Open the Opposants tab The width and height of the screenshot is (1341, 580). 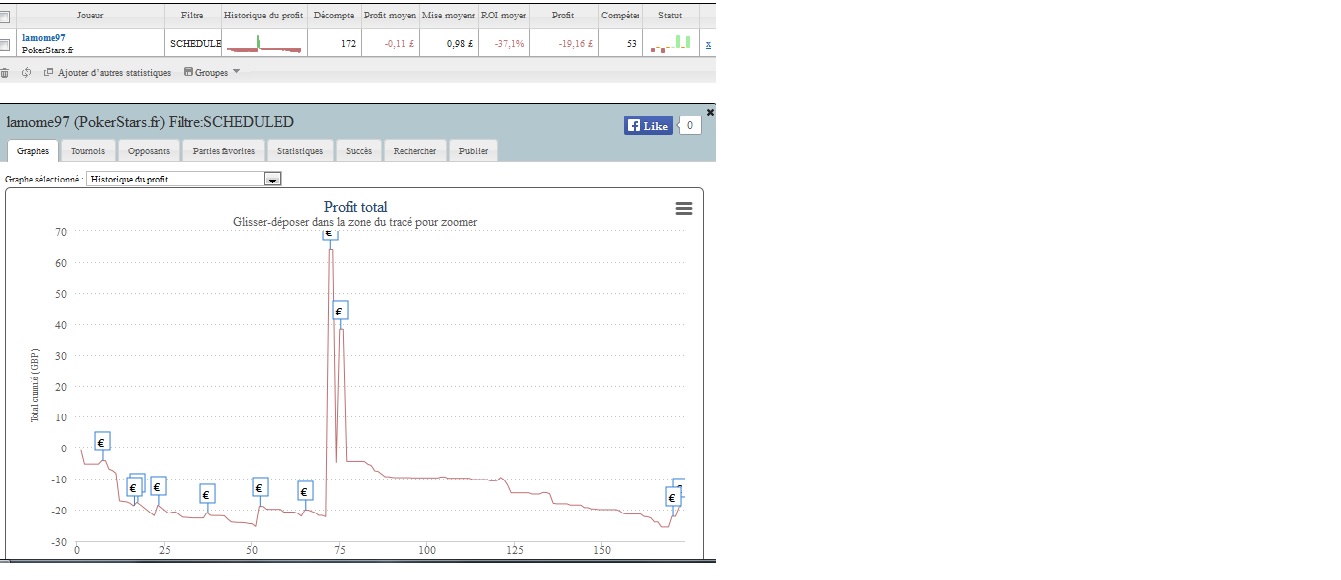[149, 151]
